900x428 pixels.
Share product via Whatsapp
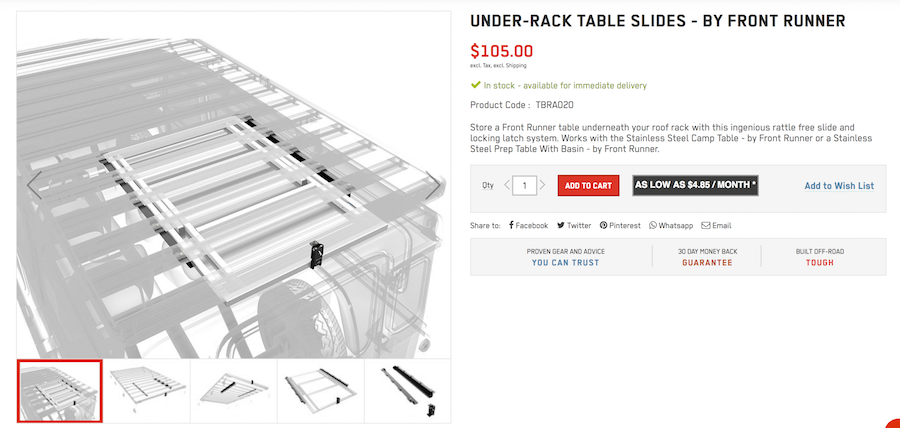point(671,226)
